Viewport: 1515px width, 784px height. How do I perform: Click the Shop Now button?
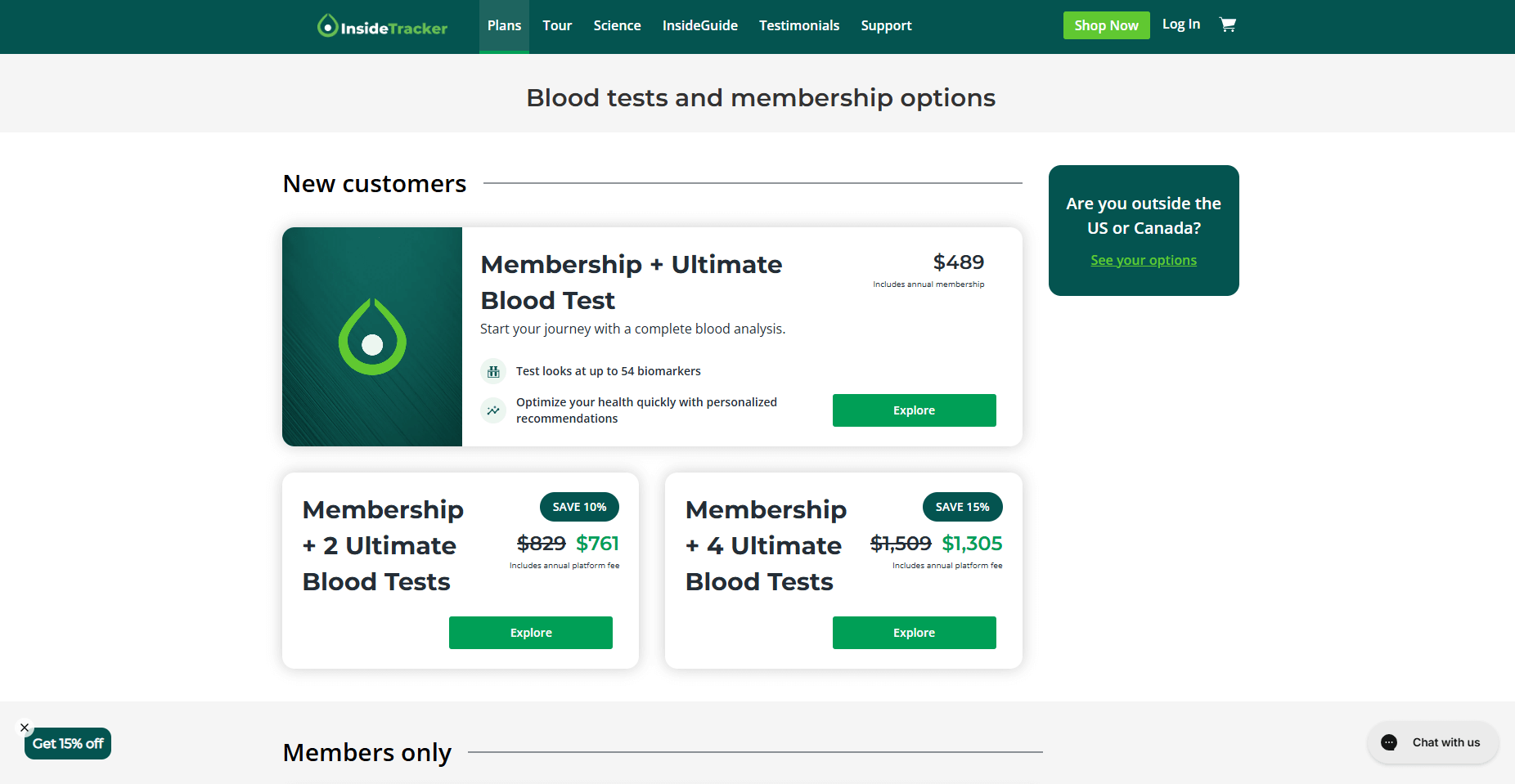pos(1106,25)
